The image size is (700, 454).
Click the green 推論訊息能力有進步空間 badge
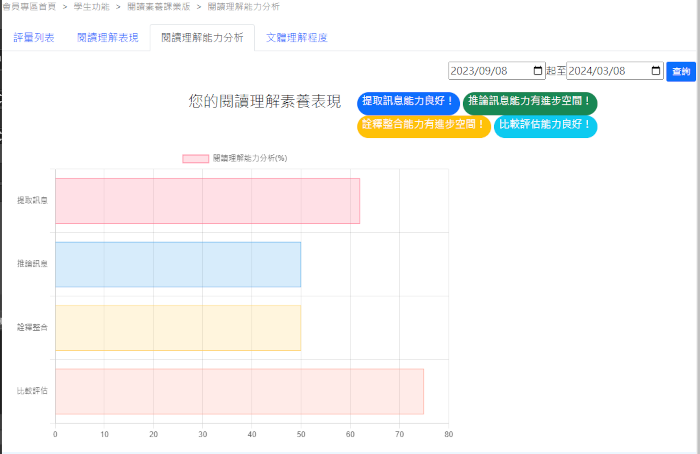(x=530, y=101)
